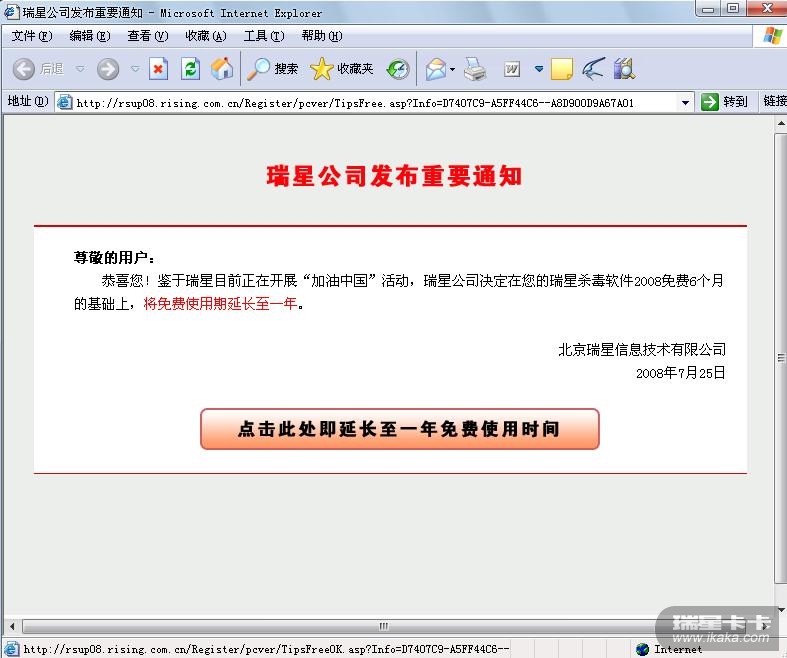
Task: Edit with Word document icon
Action: (512, 69)
